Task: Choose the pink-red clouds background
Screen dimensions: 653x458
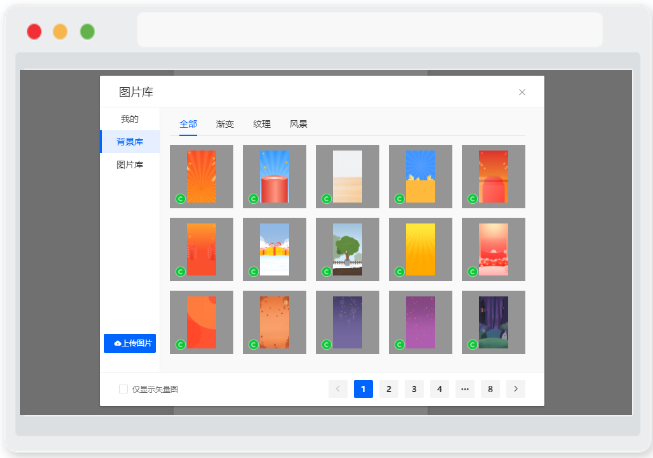Action: pos(493,249)
